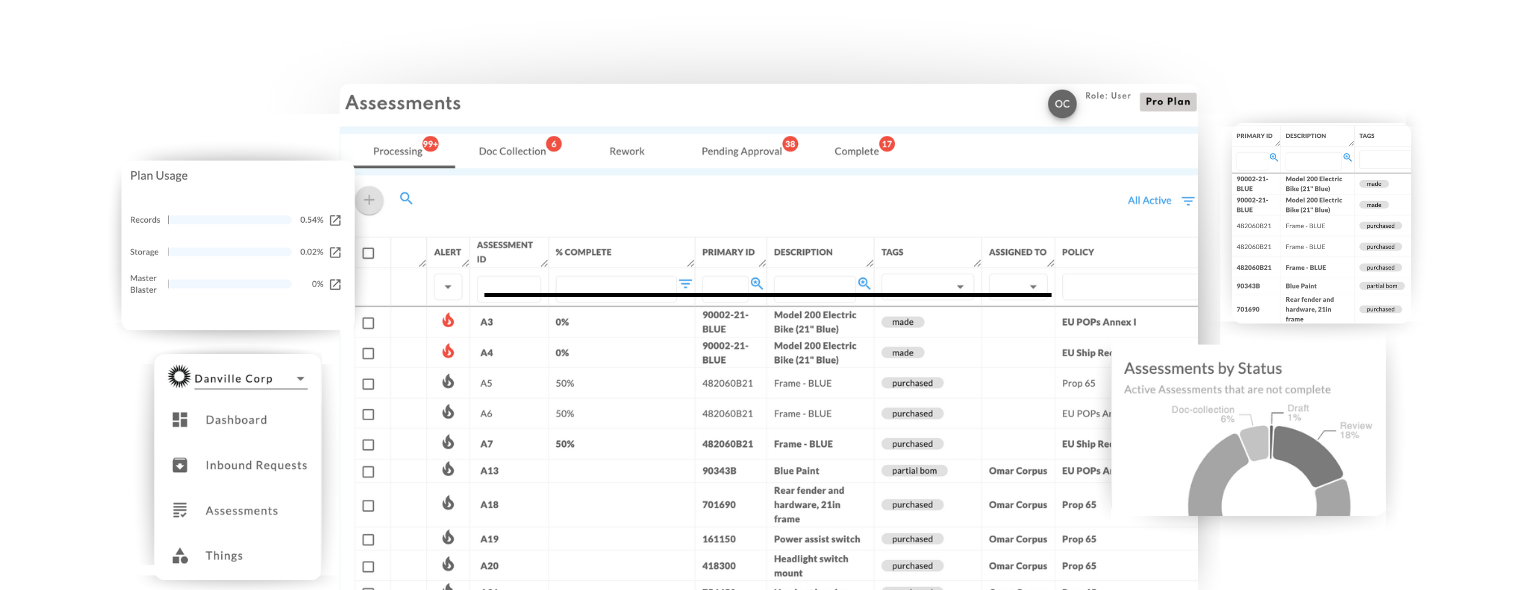This screenshot has width=1536, height=590.
Task: Click the Policy column filter input field
Action: [1127, 286]
